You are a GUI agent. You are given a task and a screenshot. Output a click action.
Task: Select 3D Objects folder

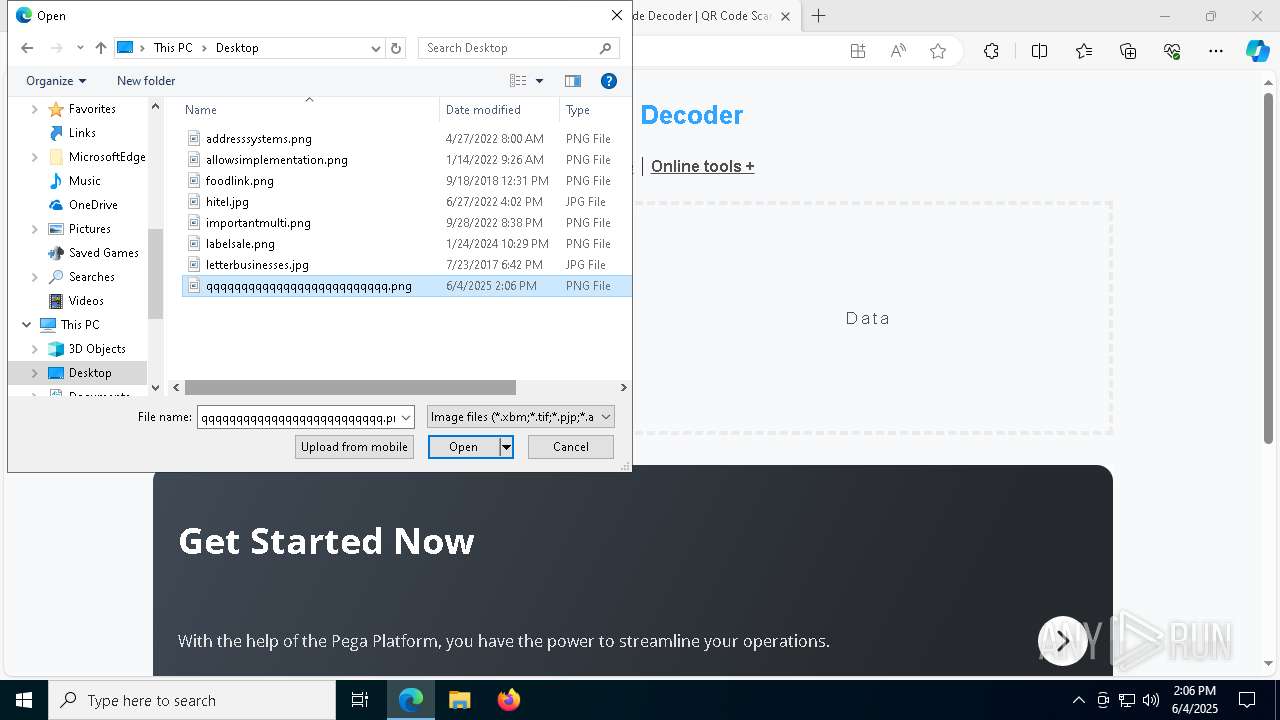pos(97,349)
